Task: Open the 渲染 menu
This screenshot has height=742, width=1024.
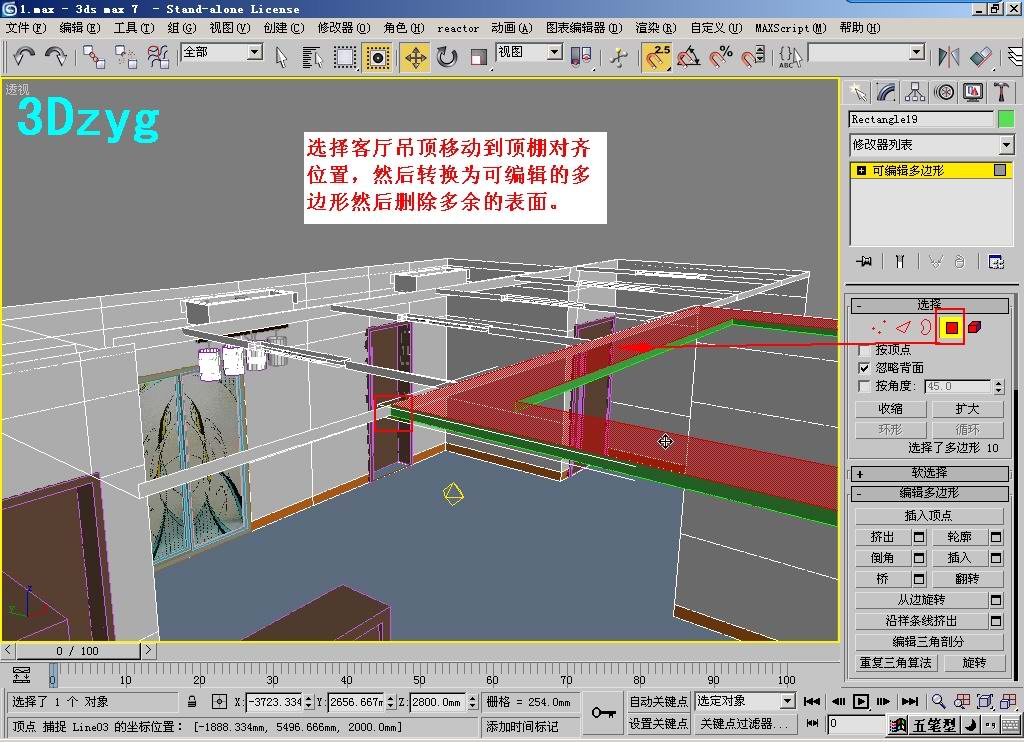Action: (x=655, y=28)
